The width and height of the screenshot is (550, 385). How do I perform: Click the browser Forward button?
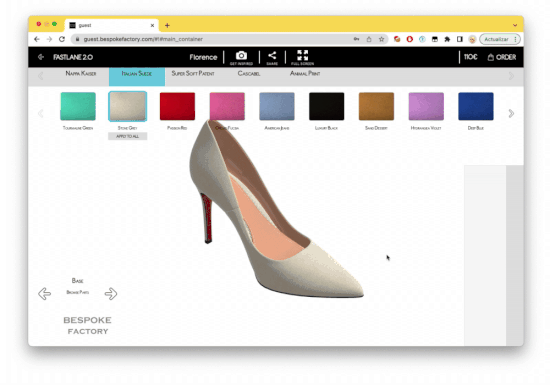(x=49, y=39)
